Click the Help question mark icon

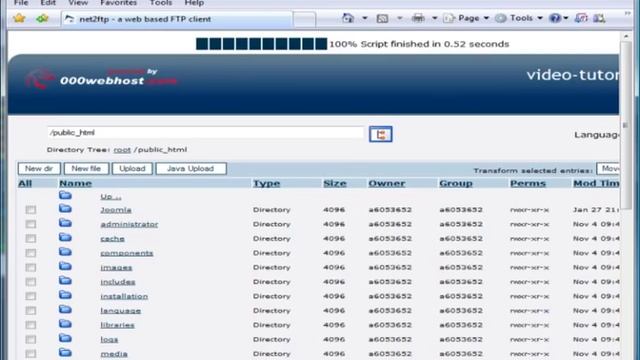click(x=555, y=18)
